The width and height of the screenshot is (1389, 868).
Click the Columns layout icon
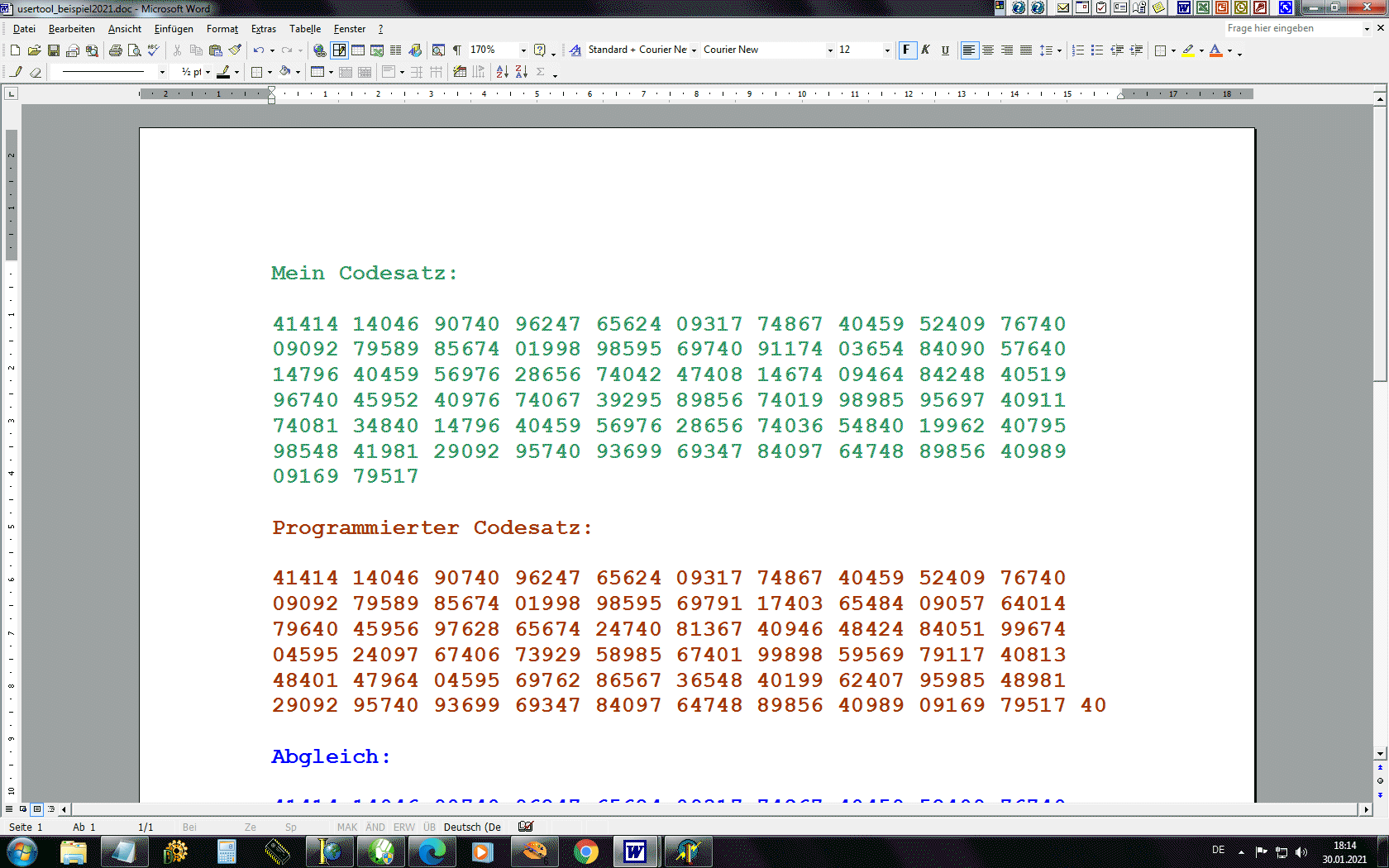tap(396, 50)
